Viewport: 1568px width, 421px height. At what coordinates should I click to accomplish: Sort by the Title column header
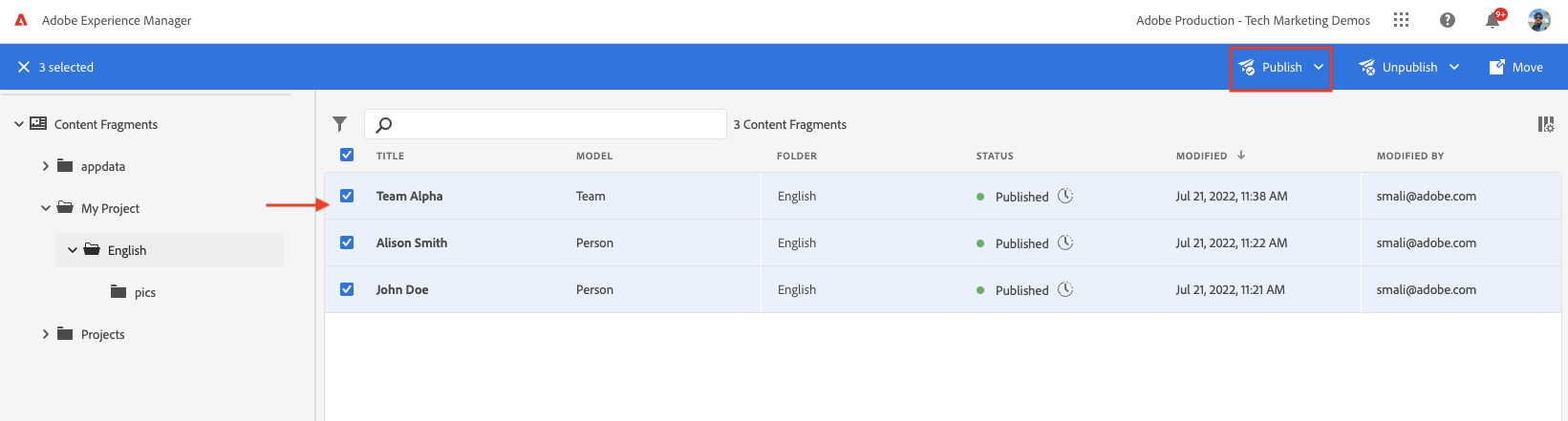point(390,156)
